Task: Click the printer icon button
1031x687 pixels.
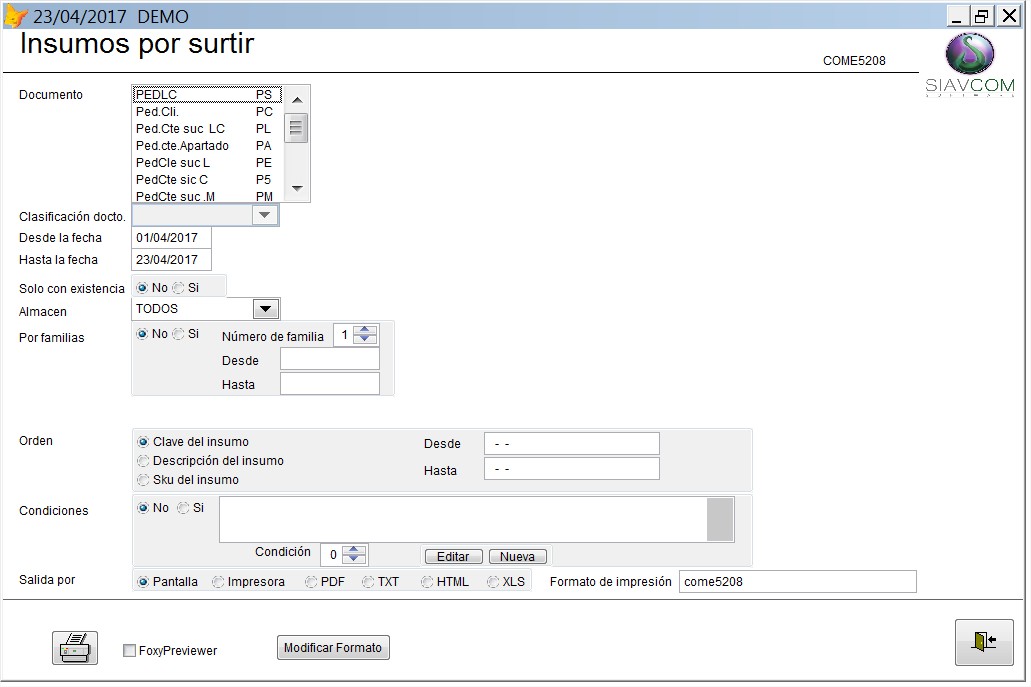Action: click(75, 648)
